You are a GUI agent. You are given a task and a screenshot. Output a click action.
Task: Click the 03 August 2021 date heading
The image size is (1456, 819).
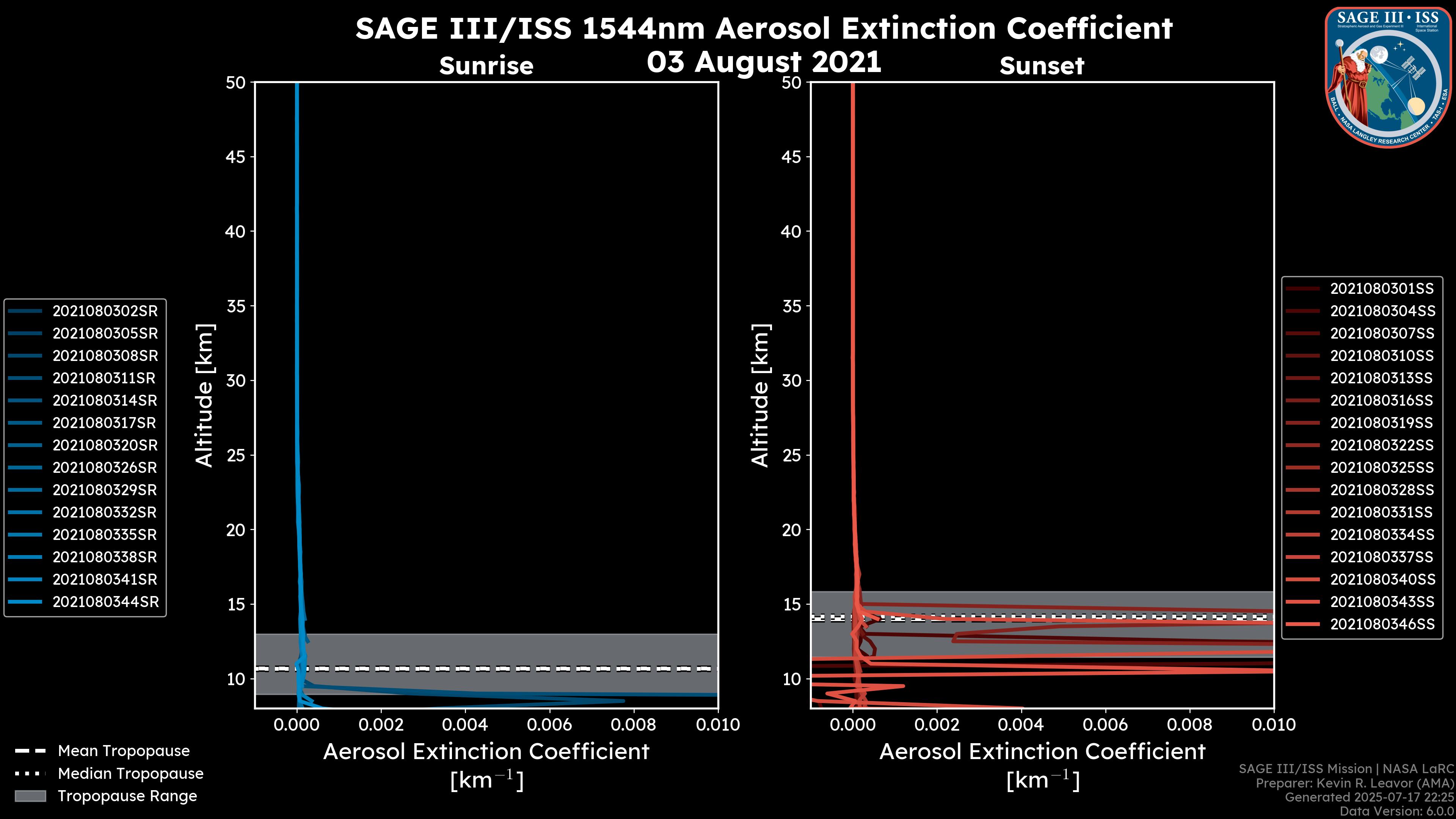pos(764,61)
